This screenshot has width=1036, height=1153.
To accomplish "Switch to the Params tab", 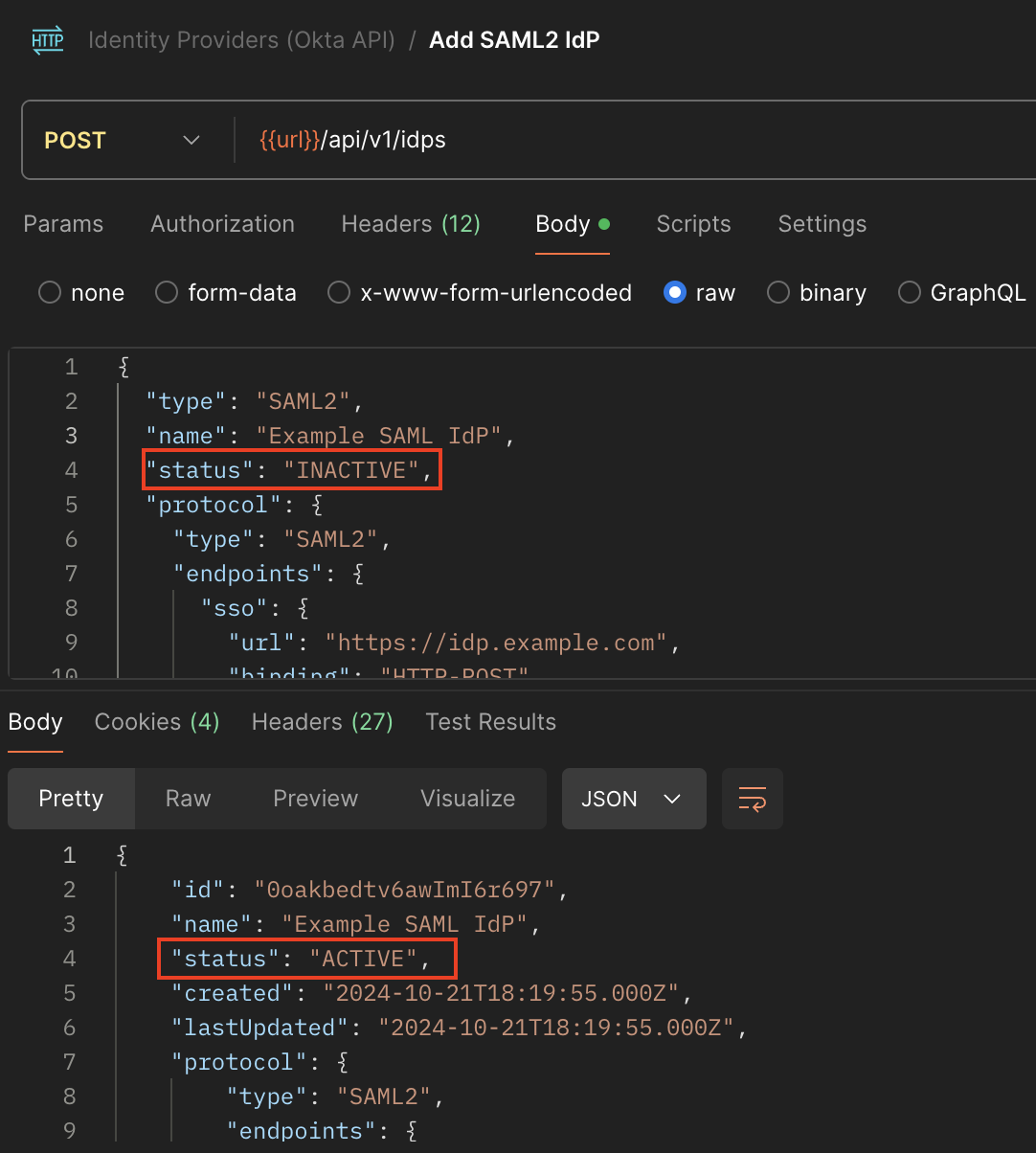I will click(63, 224).
